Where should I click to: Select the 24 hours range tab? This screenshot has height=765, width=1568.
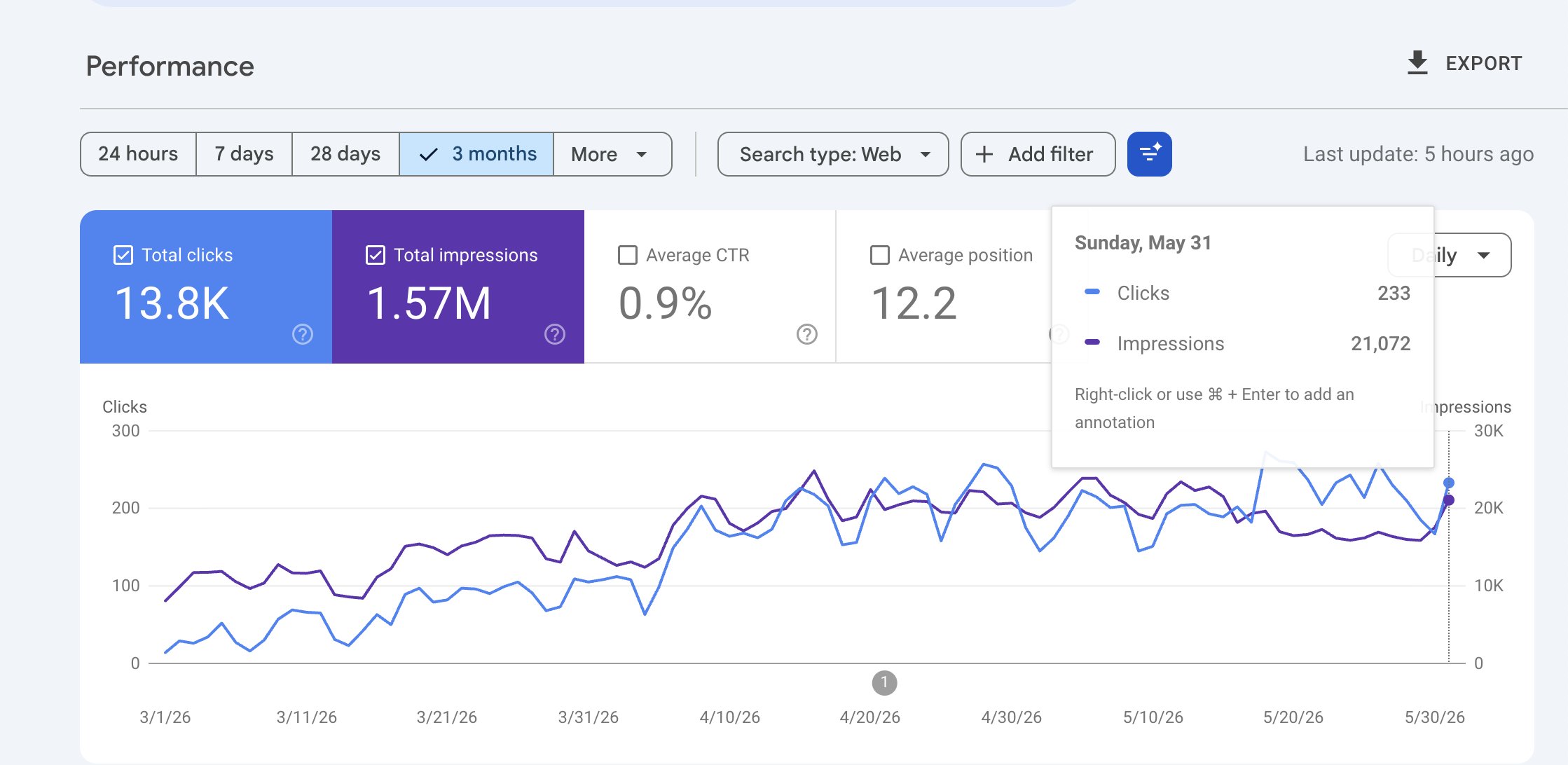[x=138, y=154]
